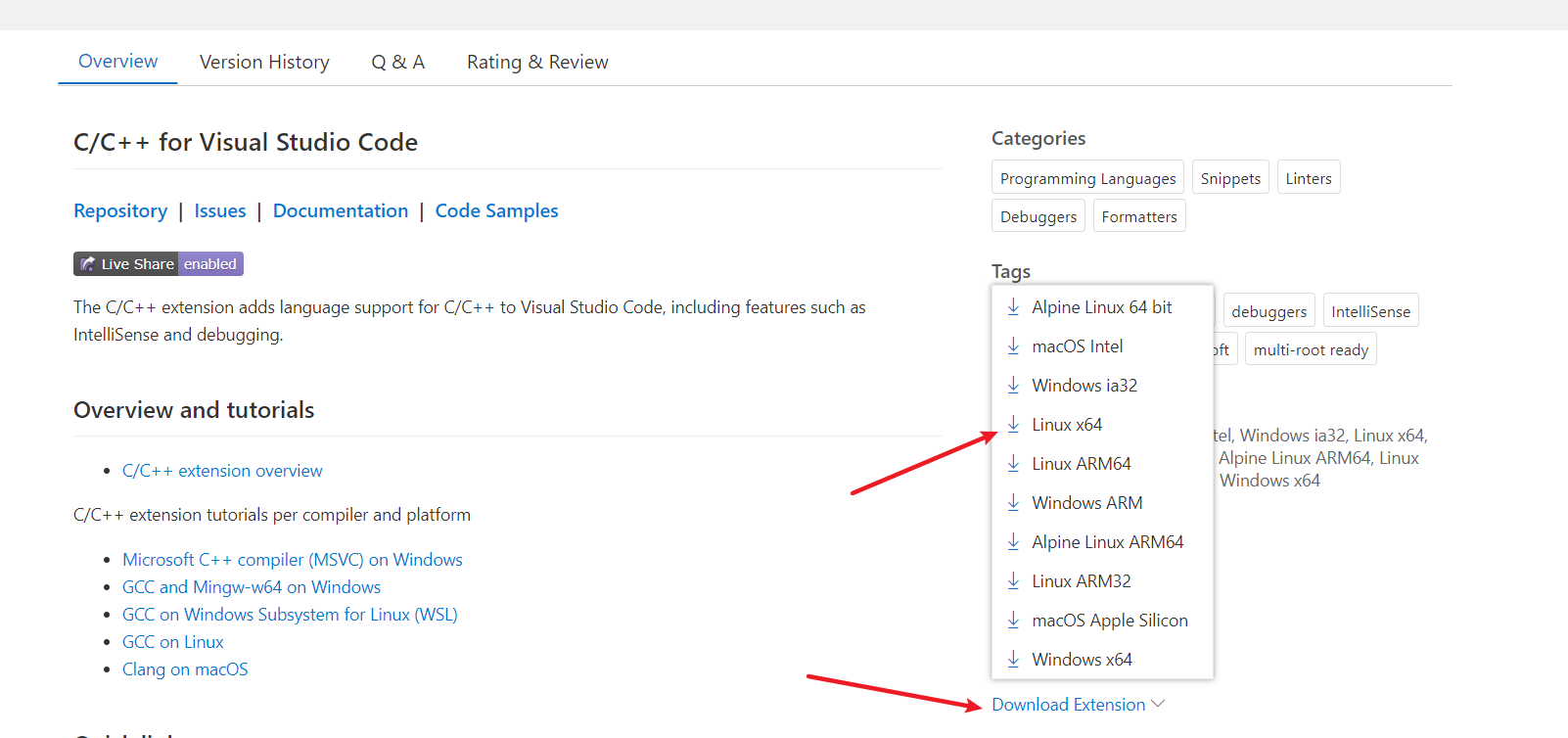Click the Tags heading
This screenshot has height=738, width=1568.
(x=1011, y=272)
